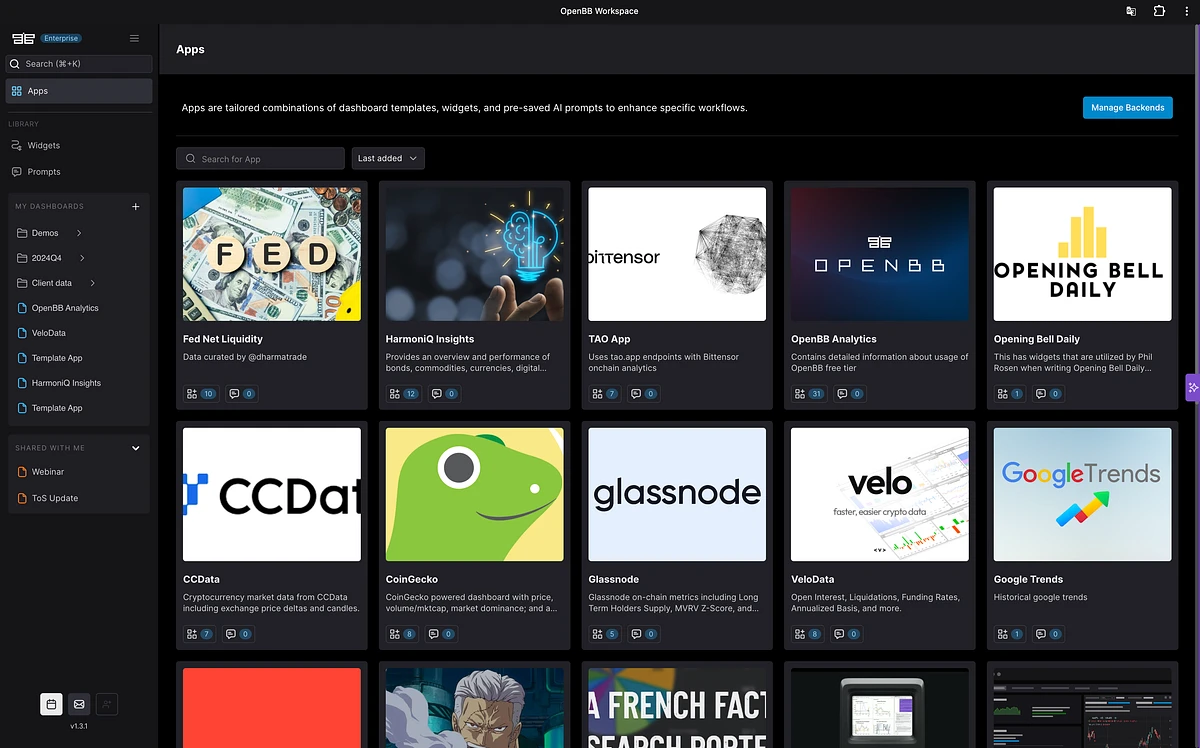Open the calendar icon at bottom left
This screenshot has height=748, width=1200.
coord(51,704)
